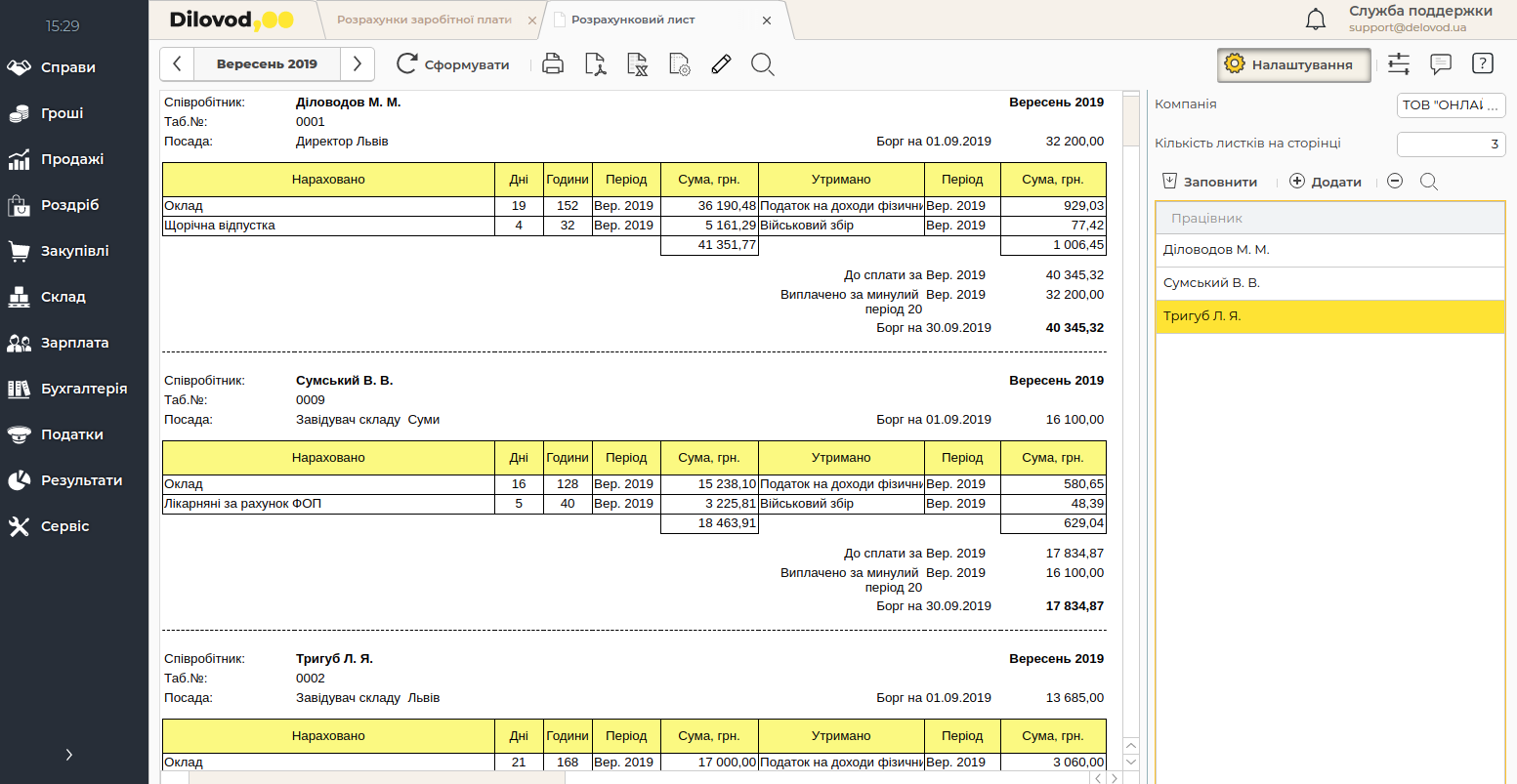Open the Компанія selection field
This screenshot has width=1517, height=784.
click(x=1451, y=104)
